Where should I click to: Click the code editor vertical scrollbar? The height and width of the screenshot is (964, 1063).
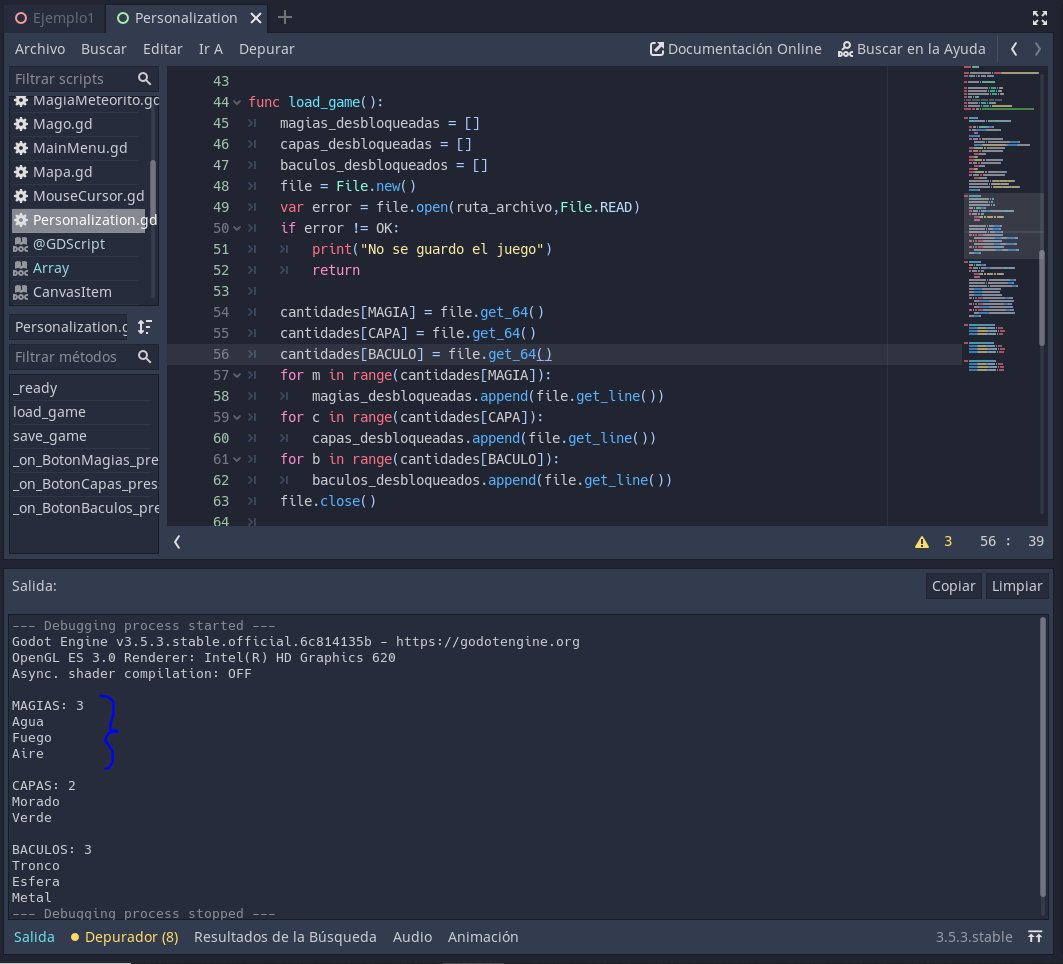pos(1042,298)
